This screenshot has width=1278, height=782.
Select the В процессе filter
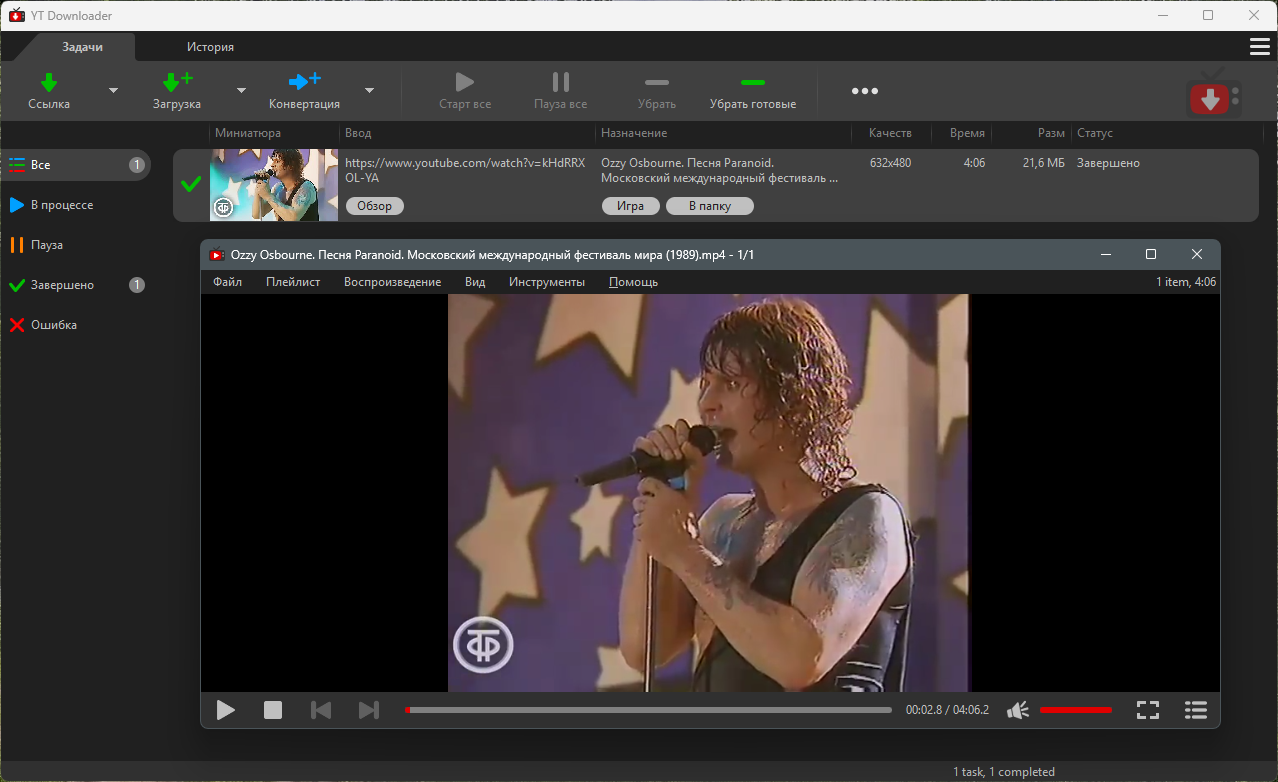click(x=76, y=205)
